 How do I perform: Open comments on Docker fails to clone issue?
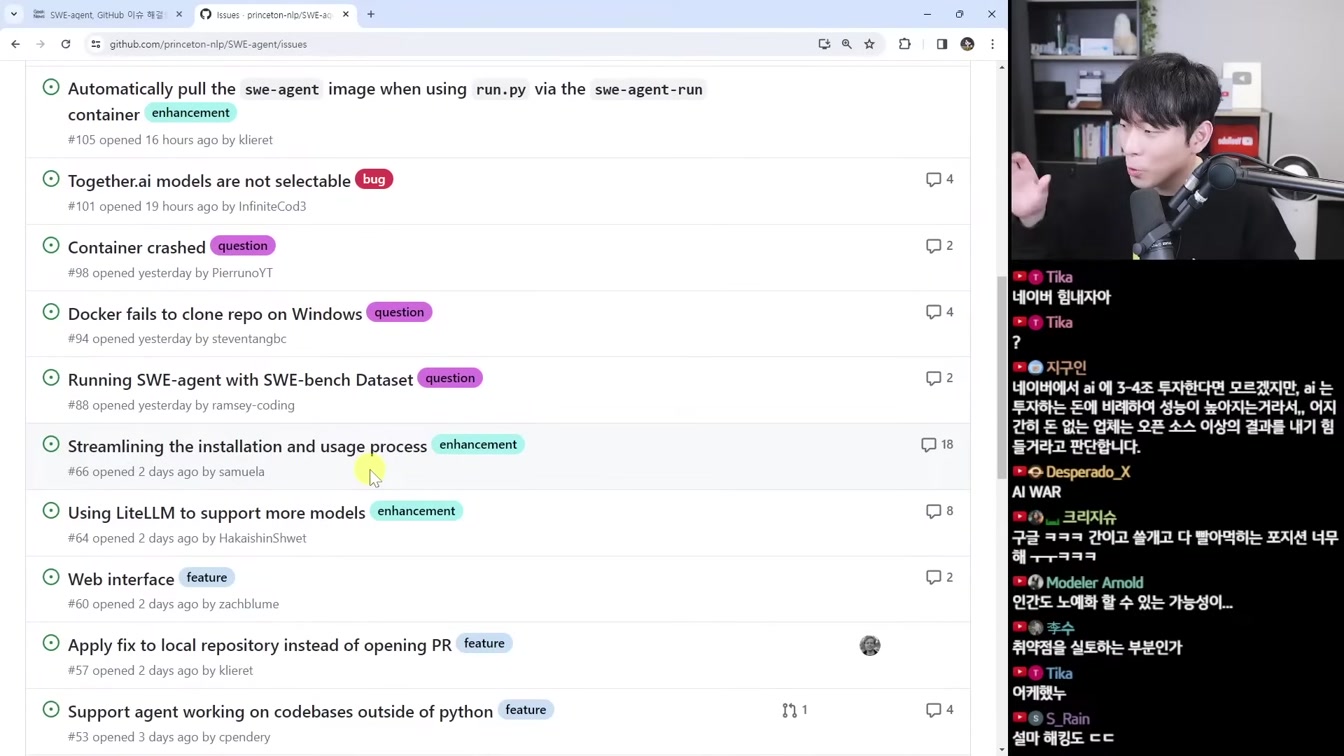(939, 312)
